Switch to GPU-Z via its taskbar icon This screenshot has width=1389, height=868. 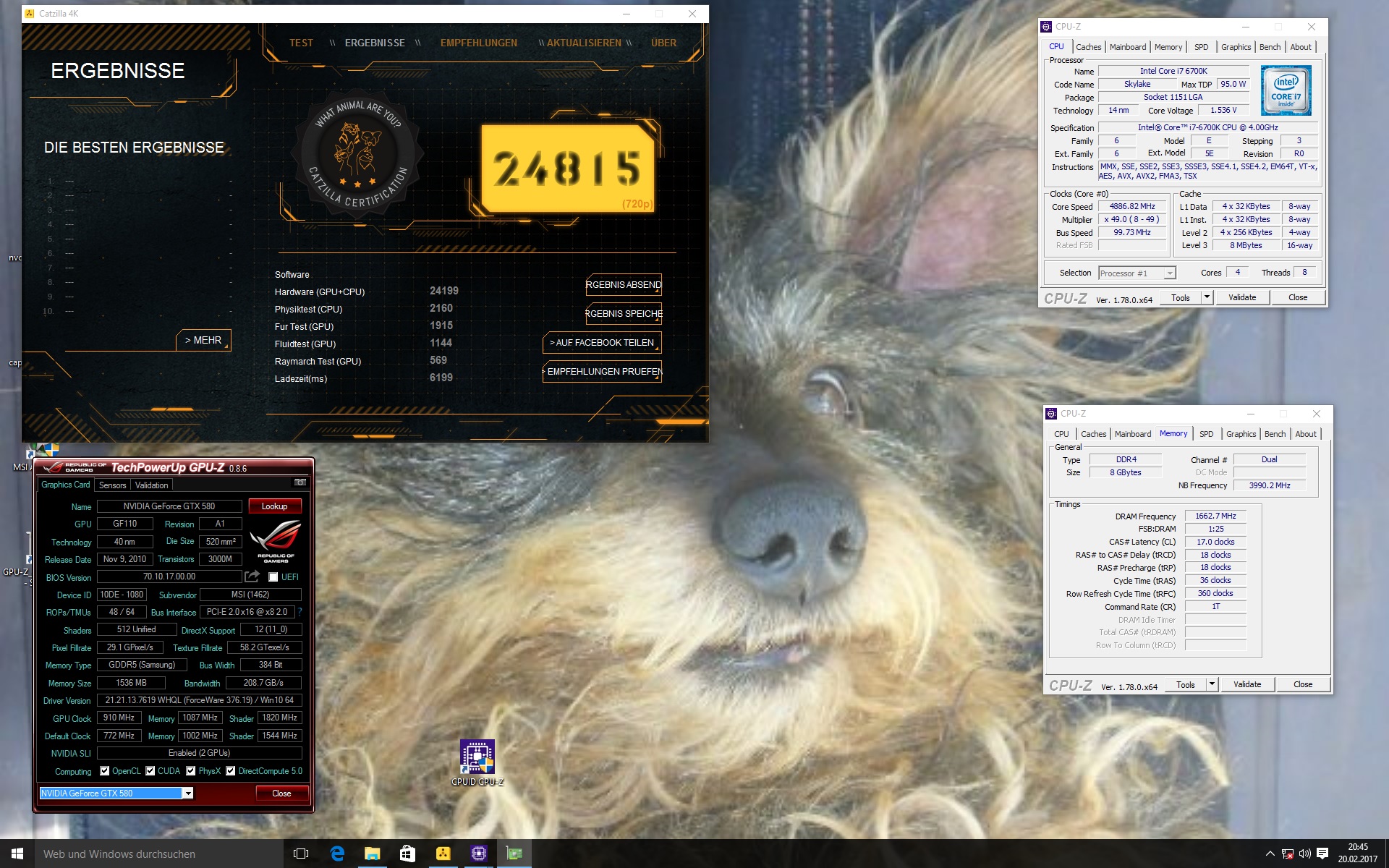point(514,854)
